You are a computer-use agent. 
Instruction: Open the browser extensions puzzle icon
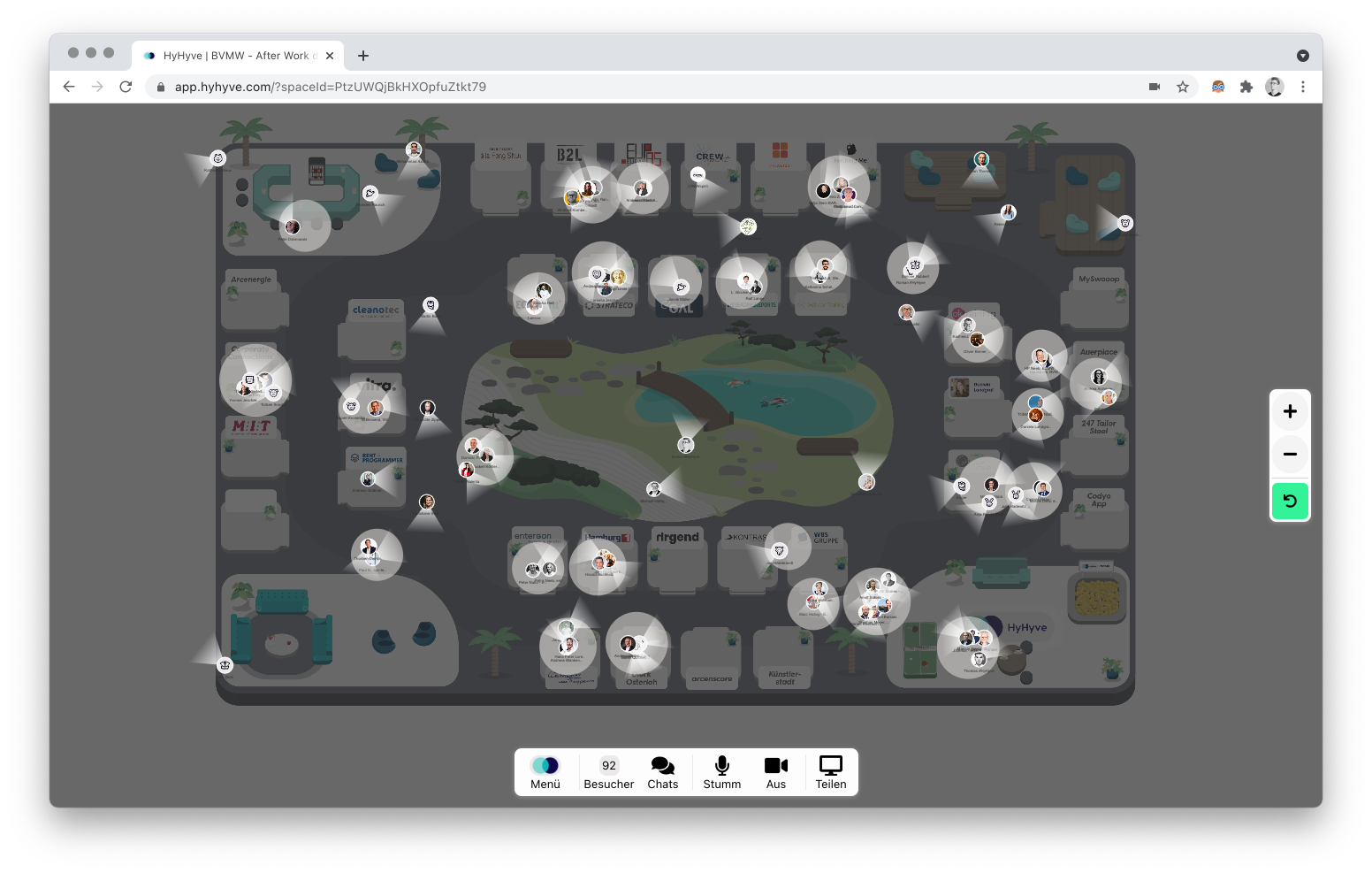1246,87
